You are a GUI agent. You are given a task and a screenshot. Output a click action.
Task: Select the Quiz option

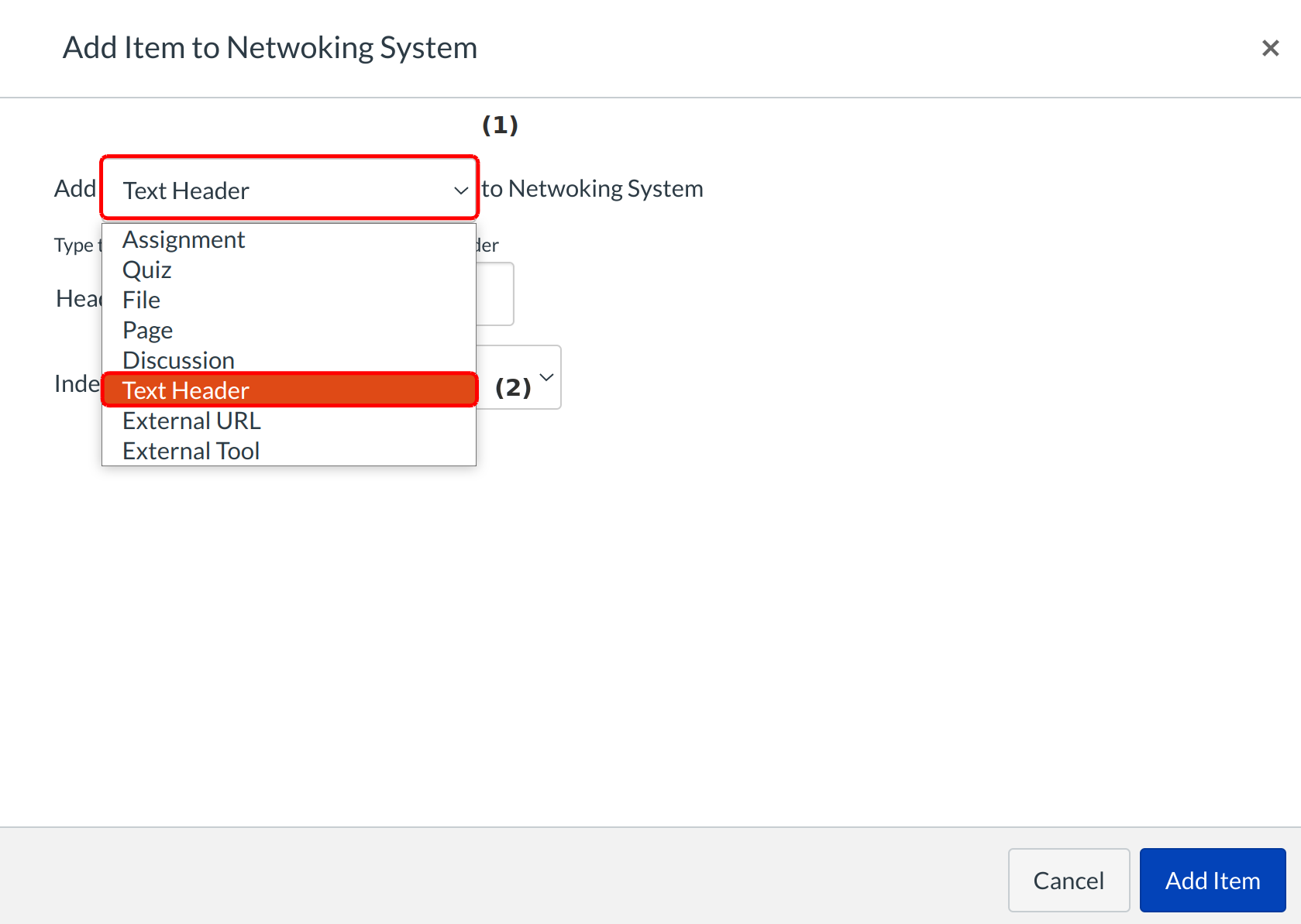147,270
